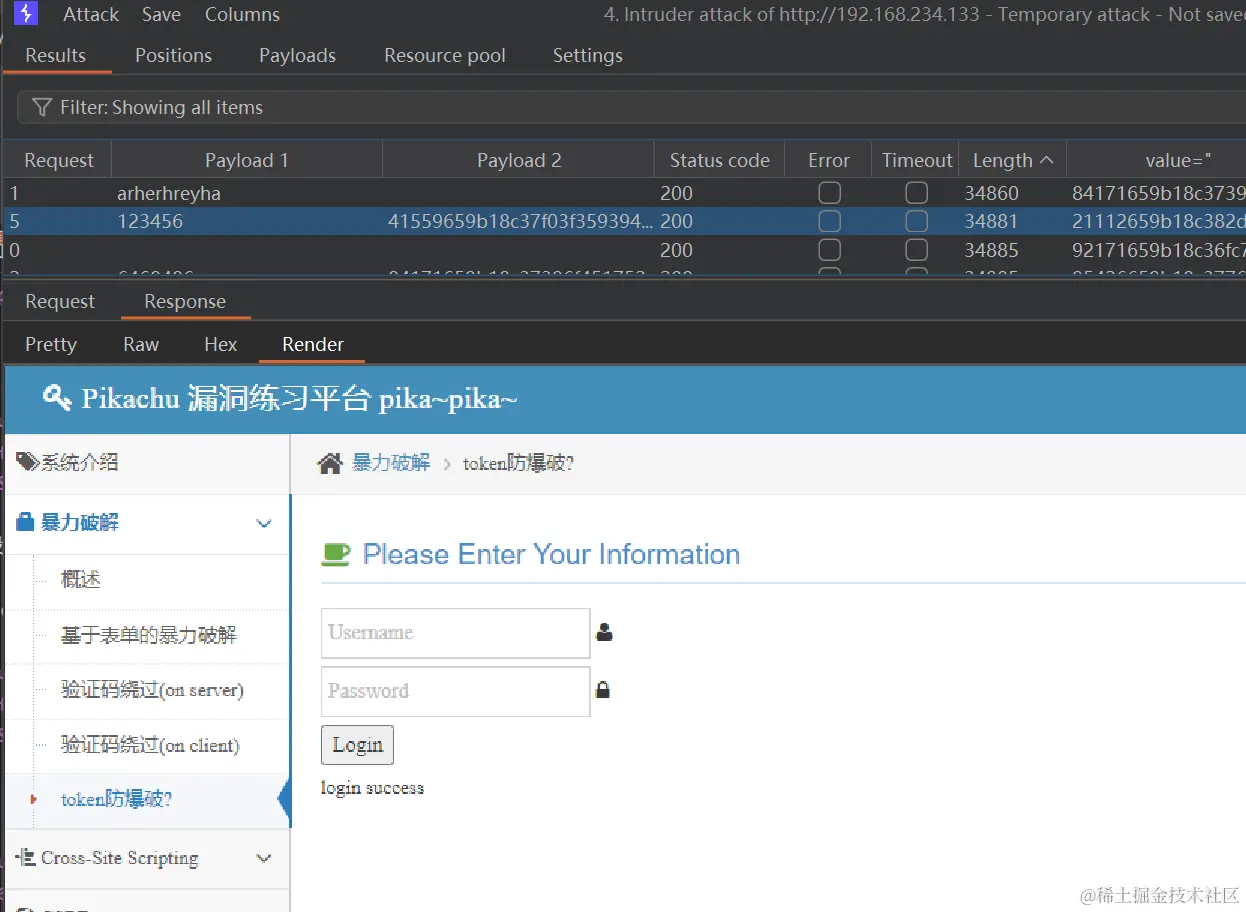Viewport: 1246px width, 912px height.
Task: Click the user icon beside Username field
Action: [604, 632]
